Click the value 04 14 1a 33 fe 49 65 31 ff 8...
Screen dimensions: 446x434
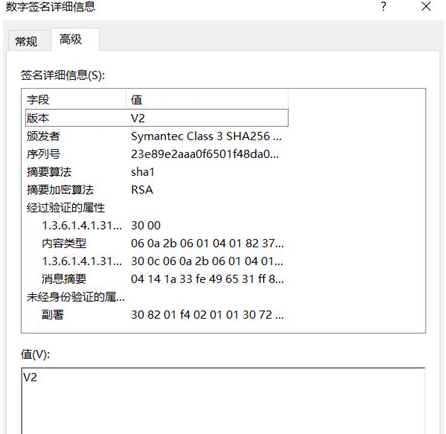coord(207,279)
